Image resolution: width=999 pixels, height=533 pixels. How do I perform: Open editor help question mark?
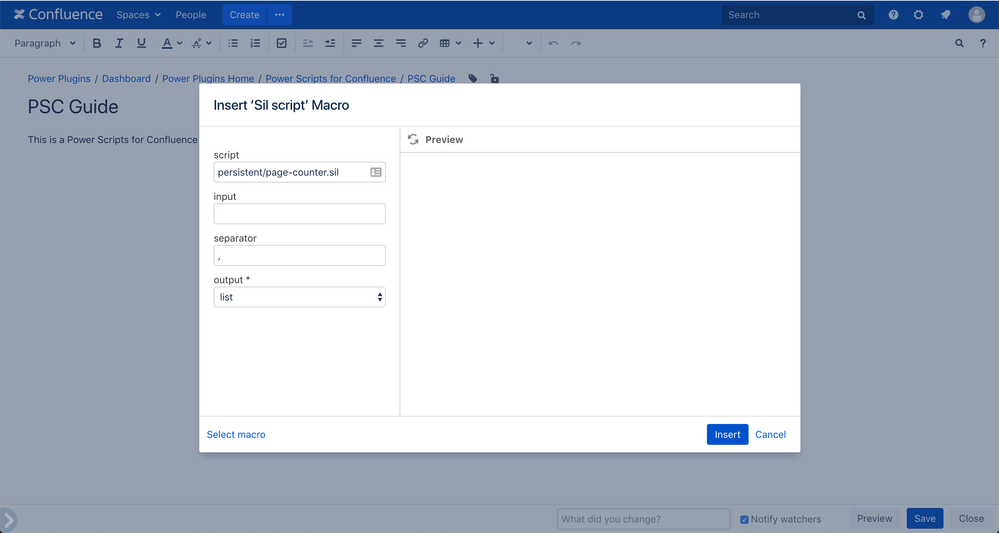pos(983,43)
